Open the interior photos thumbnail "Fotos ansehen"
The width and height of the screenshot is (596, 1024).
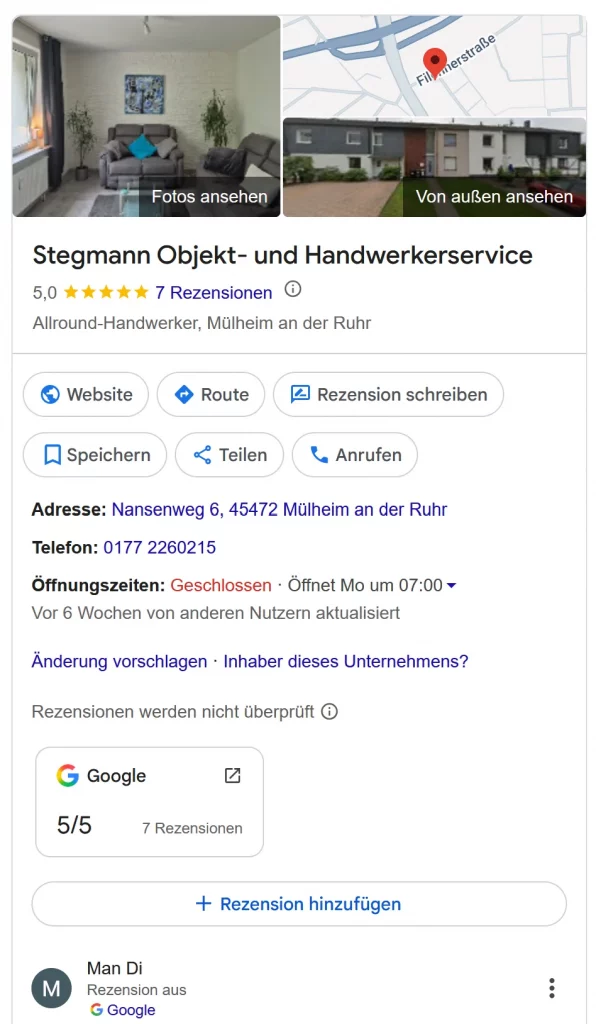click(146, 116)
